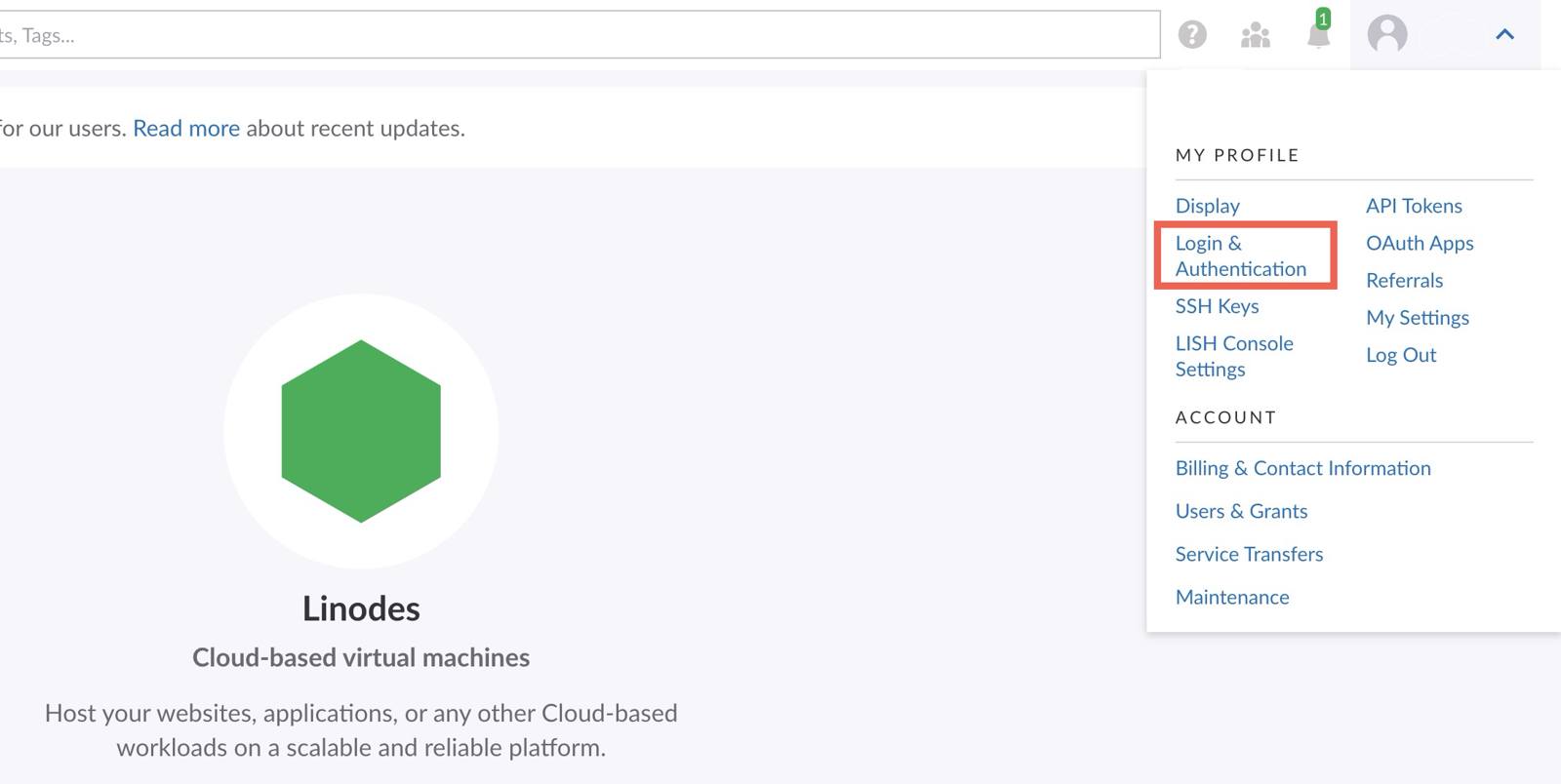Click the green Linodes hexagon icon
This screenshot has height=784, width=1561.
click(361, 431)
